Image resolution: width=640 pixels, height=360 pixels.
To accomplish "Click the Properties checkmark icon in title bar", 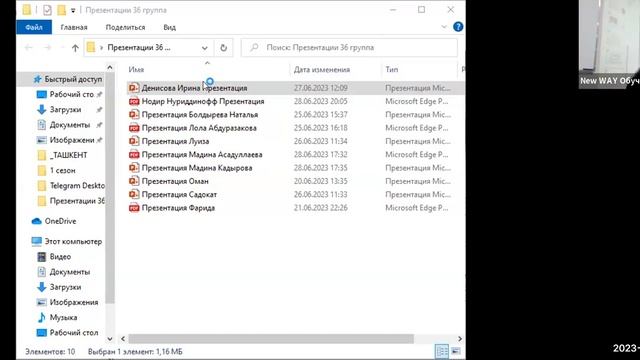I will [x=47, y=10].
